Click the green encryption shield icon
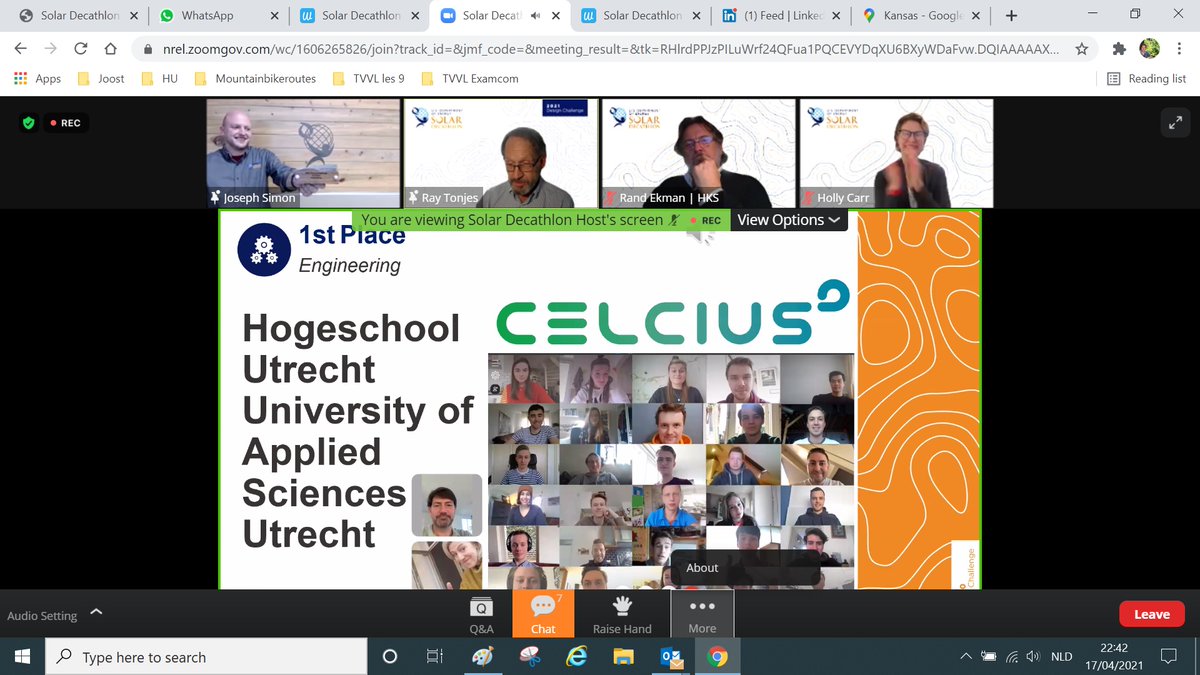 point(29,123)
